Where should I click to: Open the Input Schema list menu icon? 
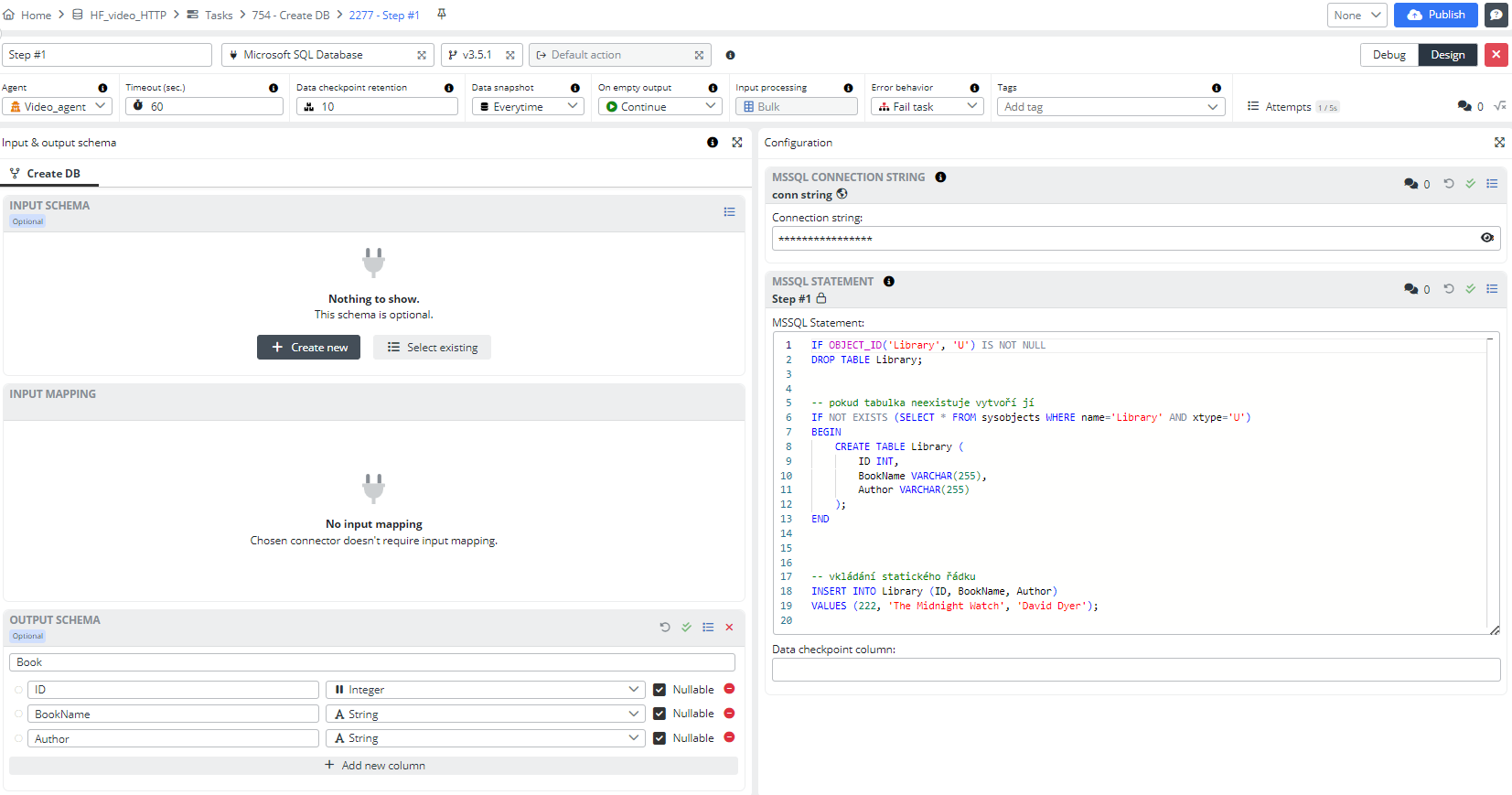click(x=729, y=212)
